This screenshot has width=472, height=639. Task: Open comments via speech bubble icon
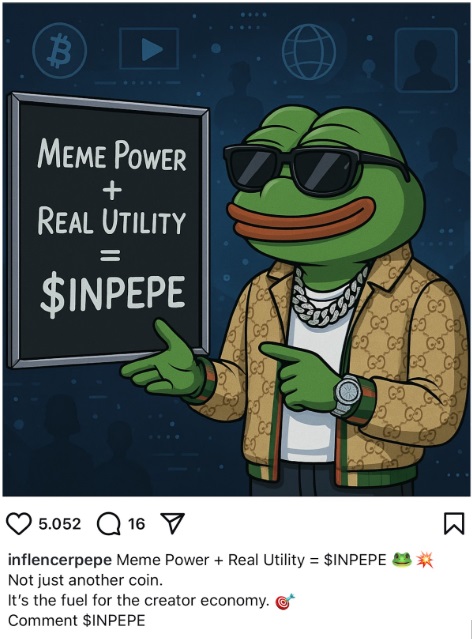(x=108, y=524)
